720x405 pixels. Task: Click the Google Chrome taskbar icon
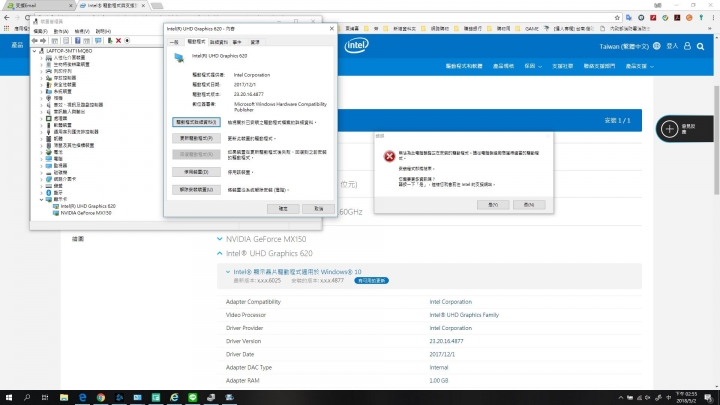point(101,397)
